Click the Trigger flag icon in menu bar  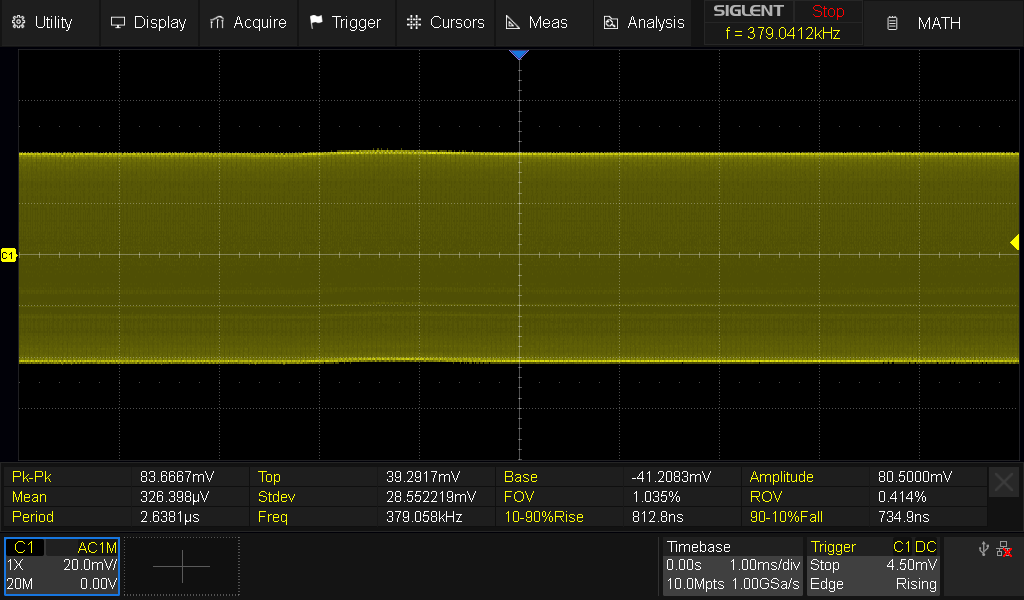tap(316, 22)
